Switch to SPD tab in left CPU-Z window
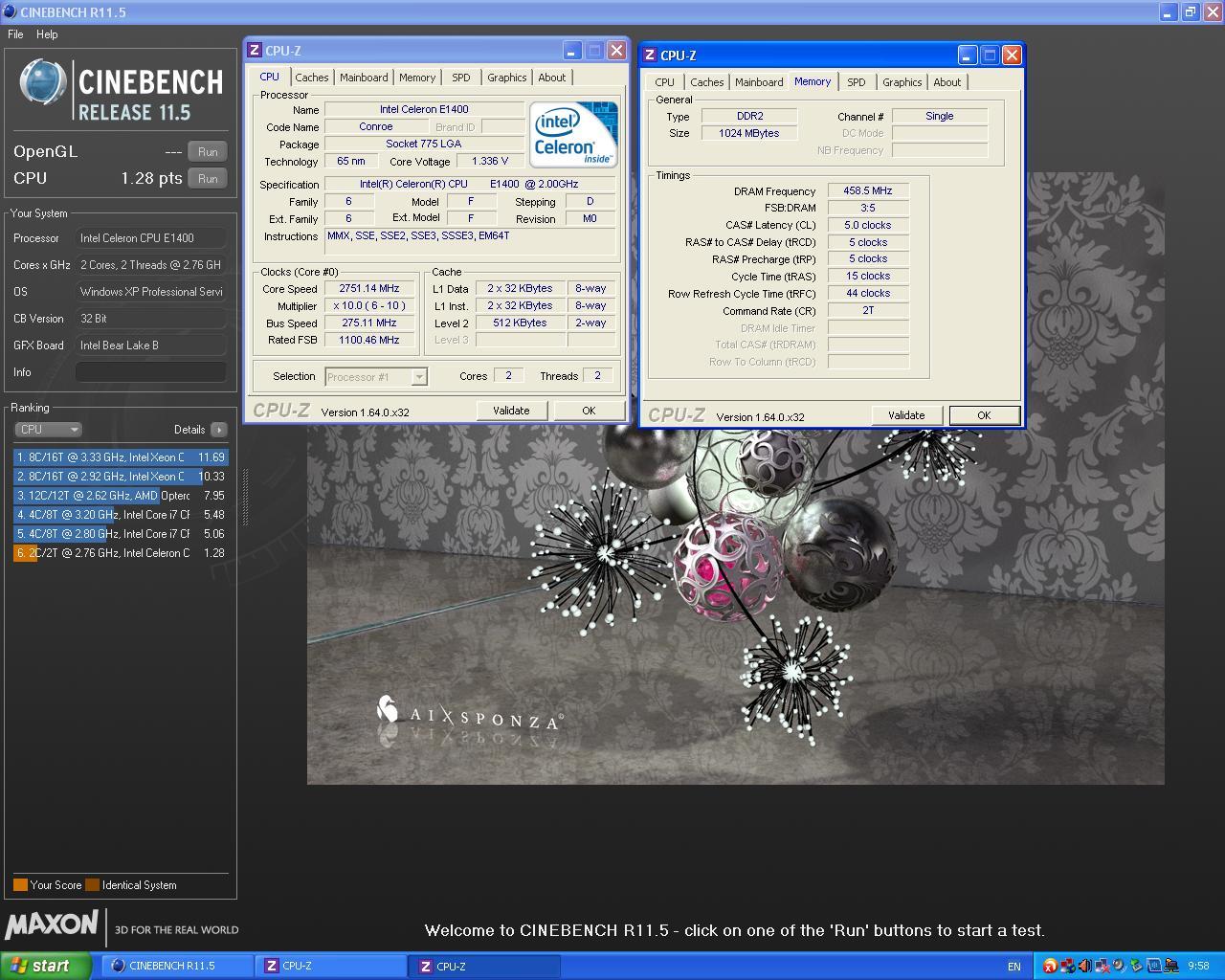This screenshot has width=1225, height=980. point(461,78)
